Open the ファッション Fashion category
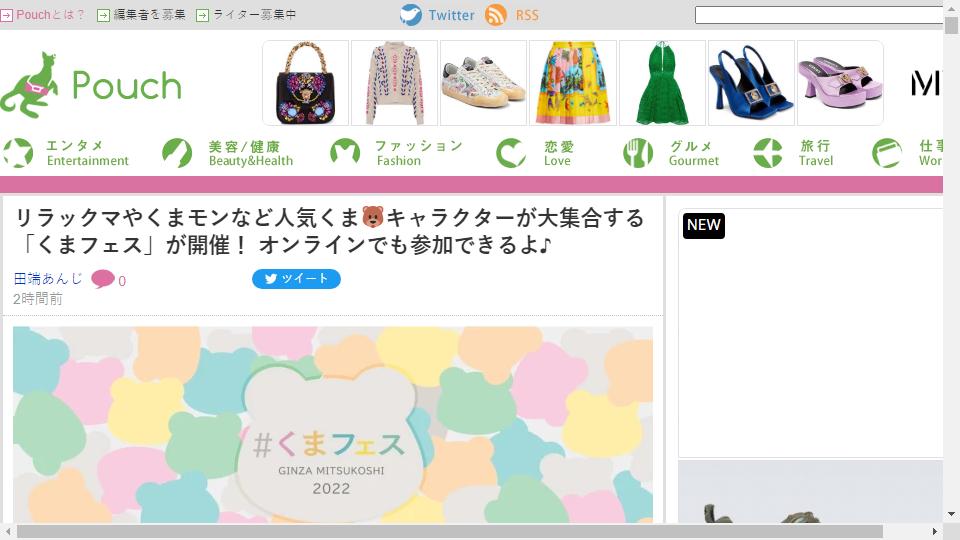 coord(419,153)
